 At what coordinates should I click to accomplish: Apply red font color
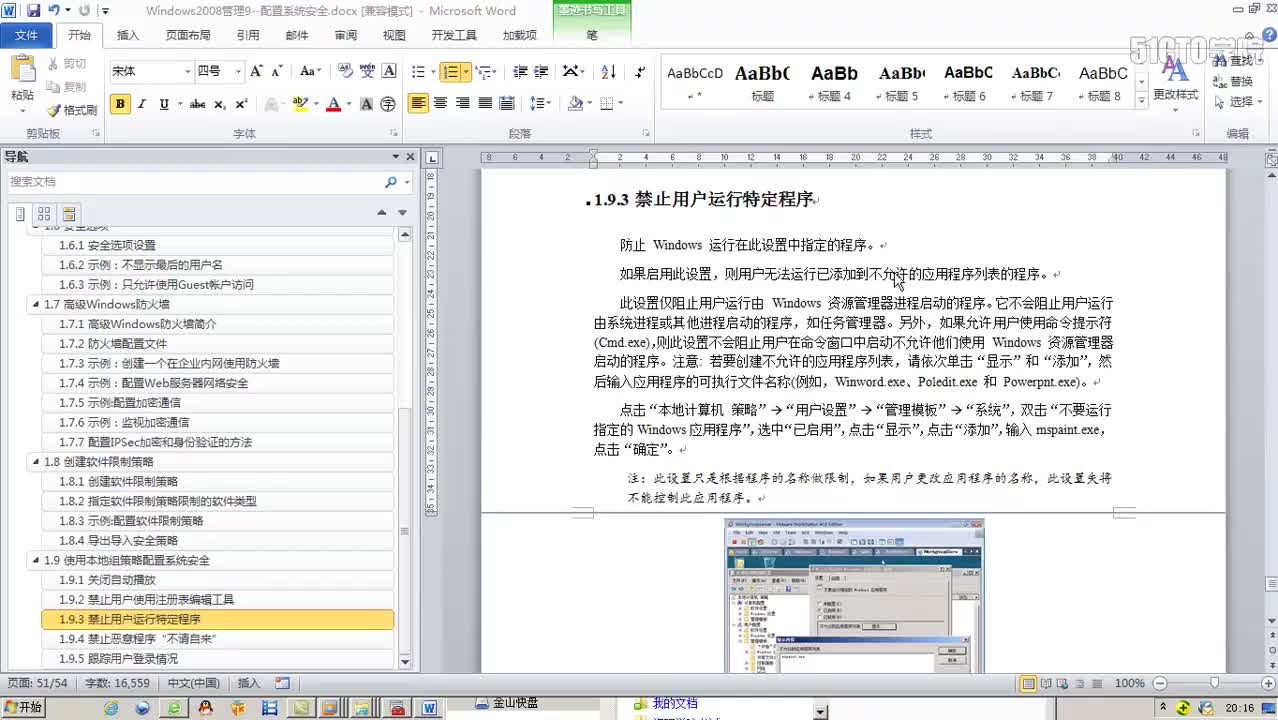[333, 104]
